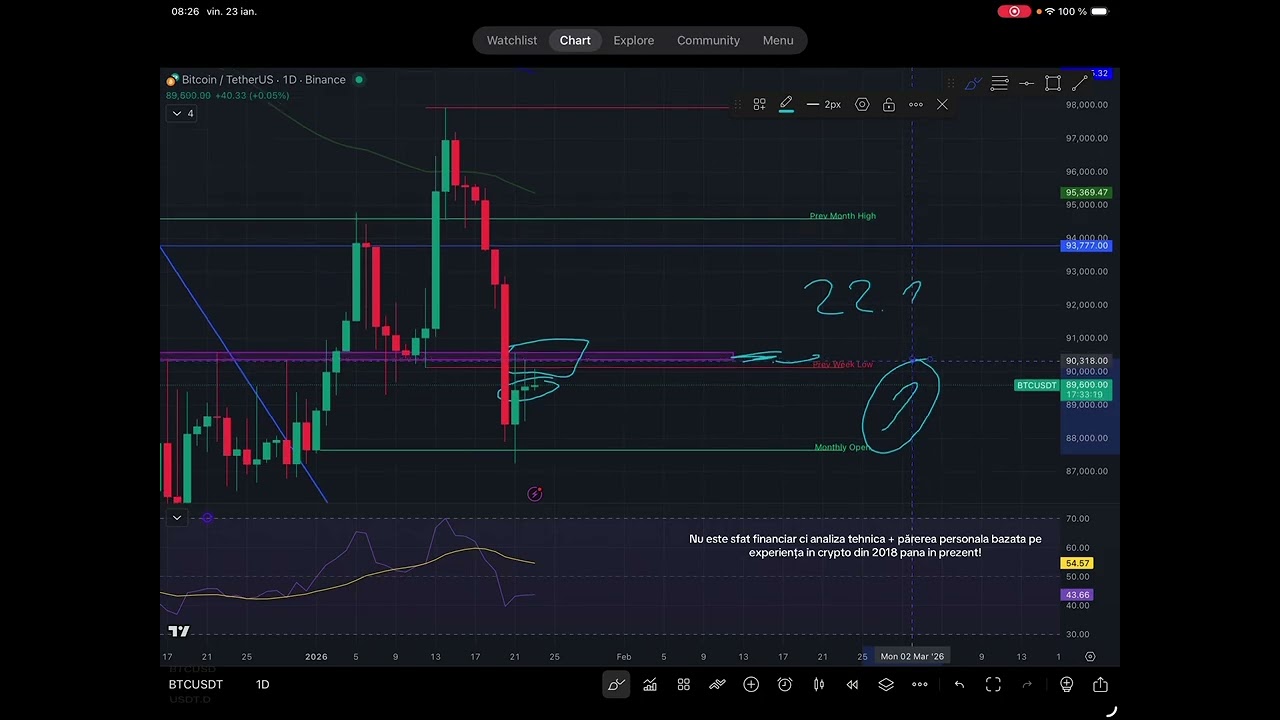1280x720 pixels.
Task: Select the Fibonacci retracement lines tool
Action: (999, 84)
